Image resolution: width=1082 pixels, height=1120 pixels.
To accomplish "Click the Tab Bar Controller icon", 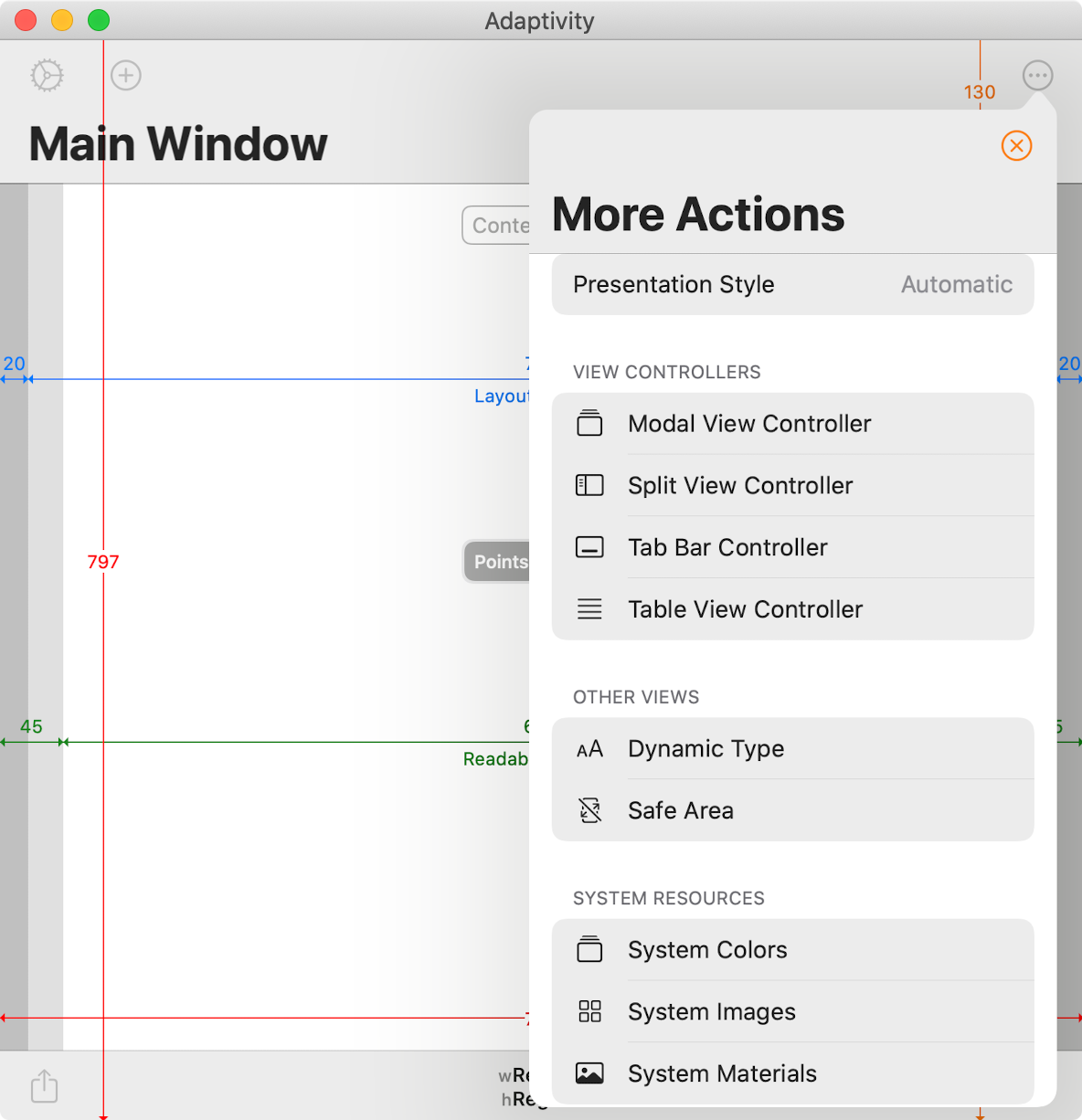I will coord(589,547).
